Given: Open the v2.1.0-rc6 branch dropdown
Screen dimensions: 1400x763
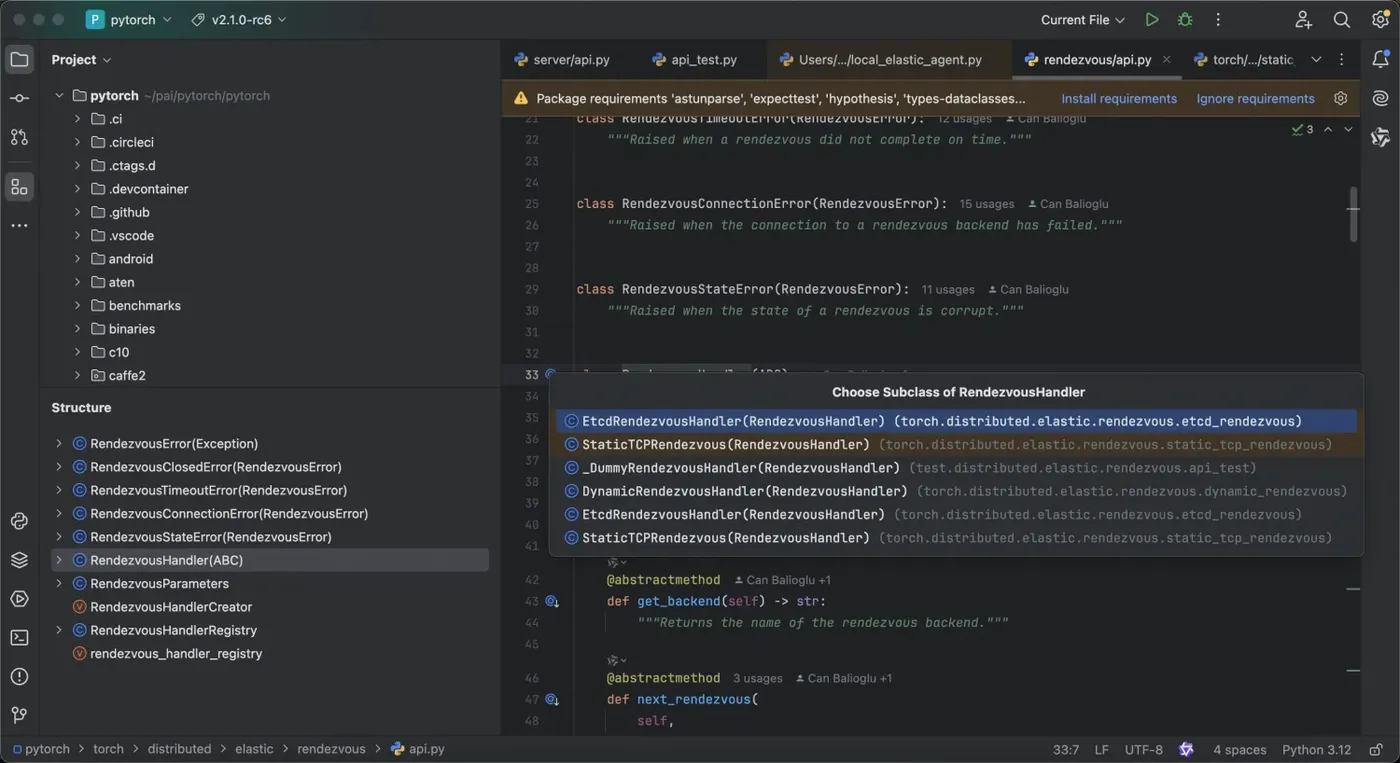Looking at the screenshot, I should [x=239, y=20].
